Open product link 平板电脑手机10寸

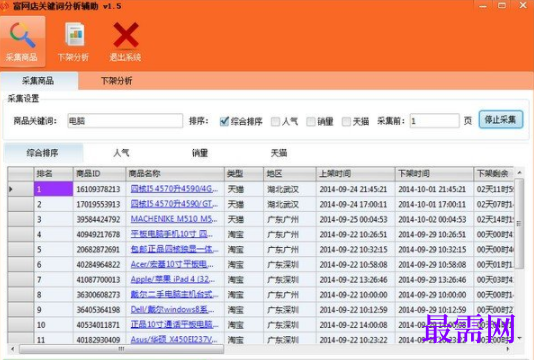(x=172, y=234)
